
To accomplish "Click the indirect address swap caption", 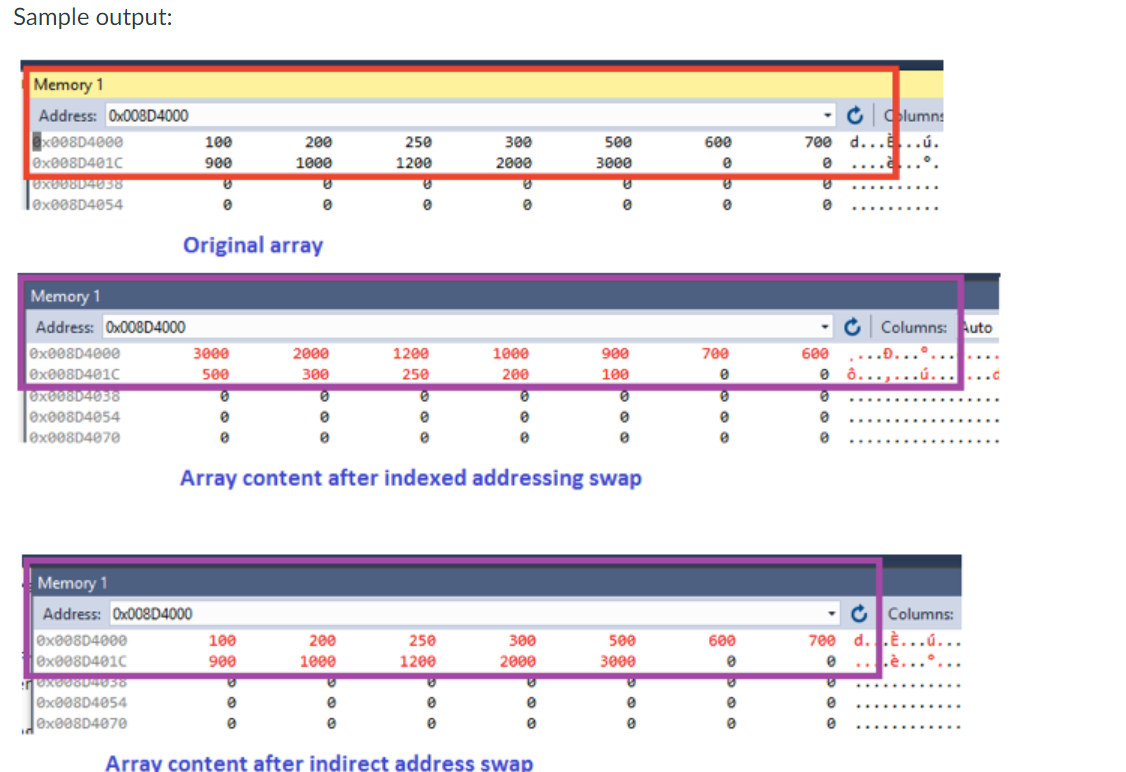I will pos(320,762).
